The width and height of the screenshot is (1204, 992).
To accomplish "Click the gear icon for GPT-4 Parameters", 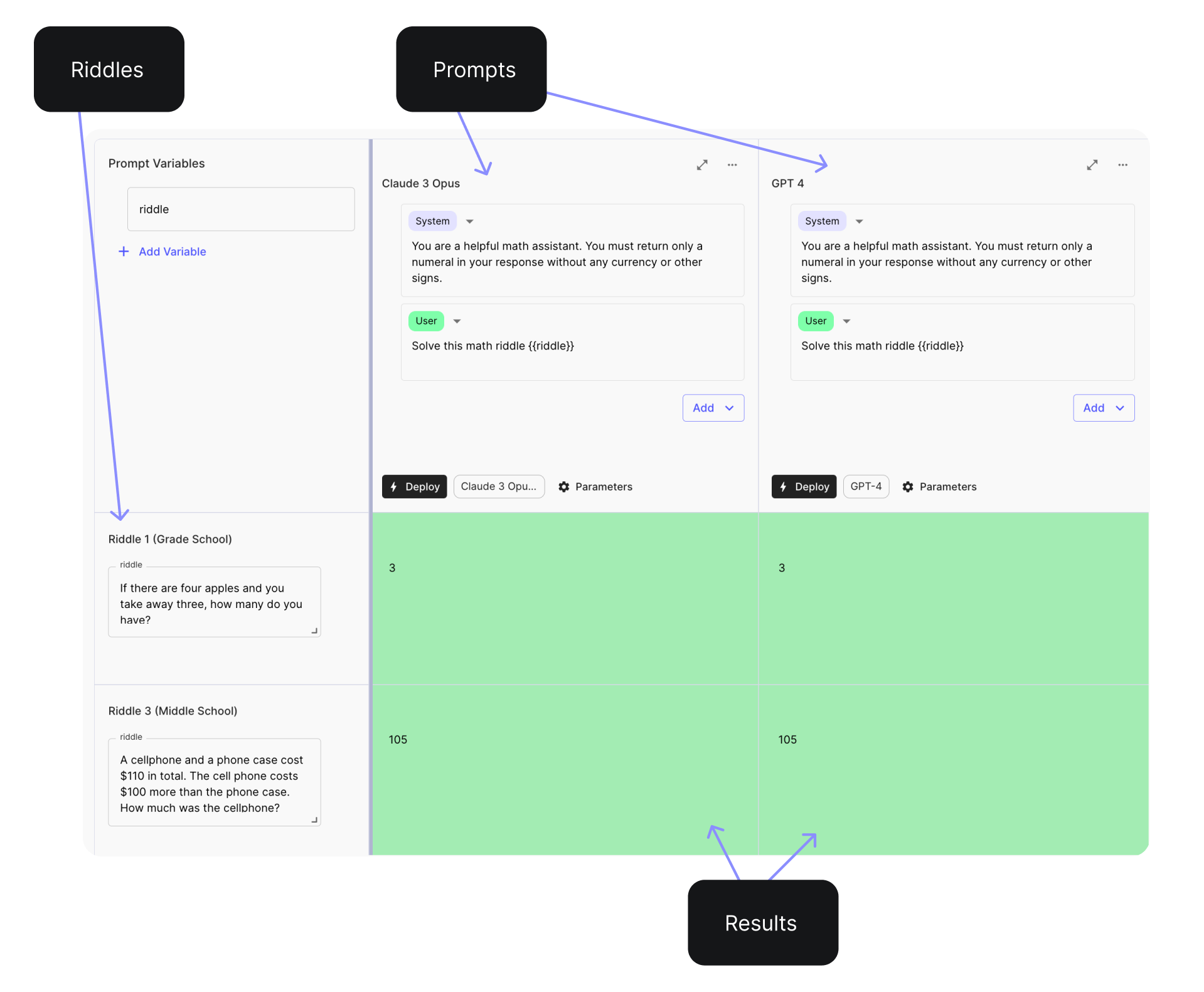I will (x=908, y=487).
